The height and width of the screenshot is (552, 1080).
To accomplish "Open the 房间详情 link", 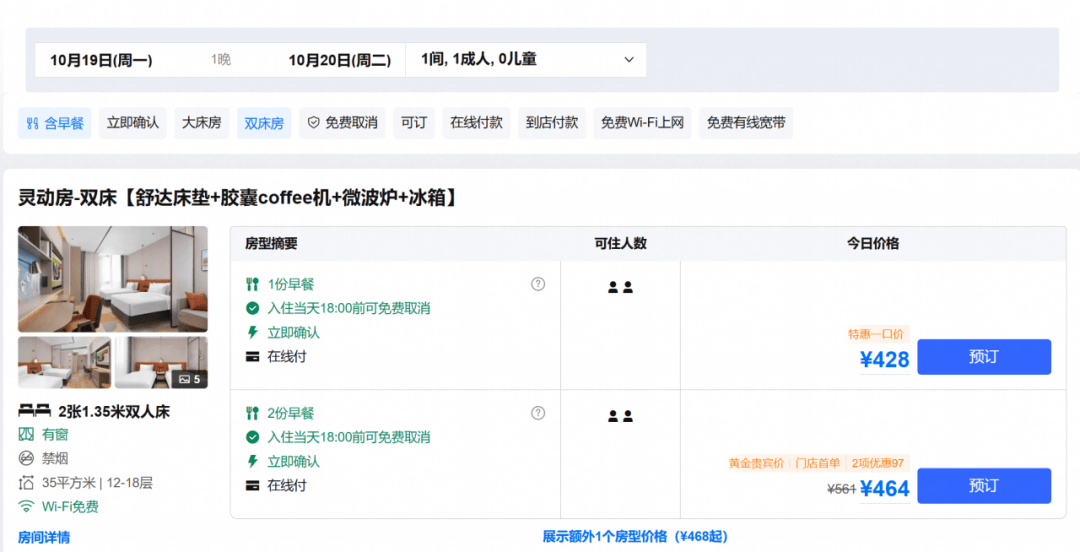I will (44, 538).
